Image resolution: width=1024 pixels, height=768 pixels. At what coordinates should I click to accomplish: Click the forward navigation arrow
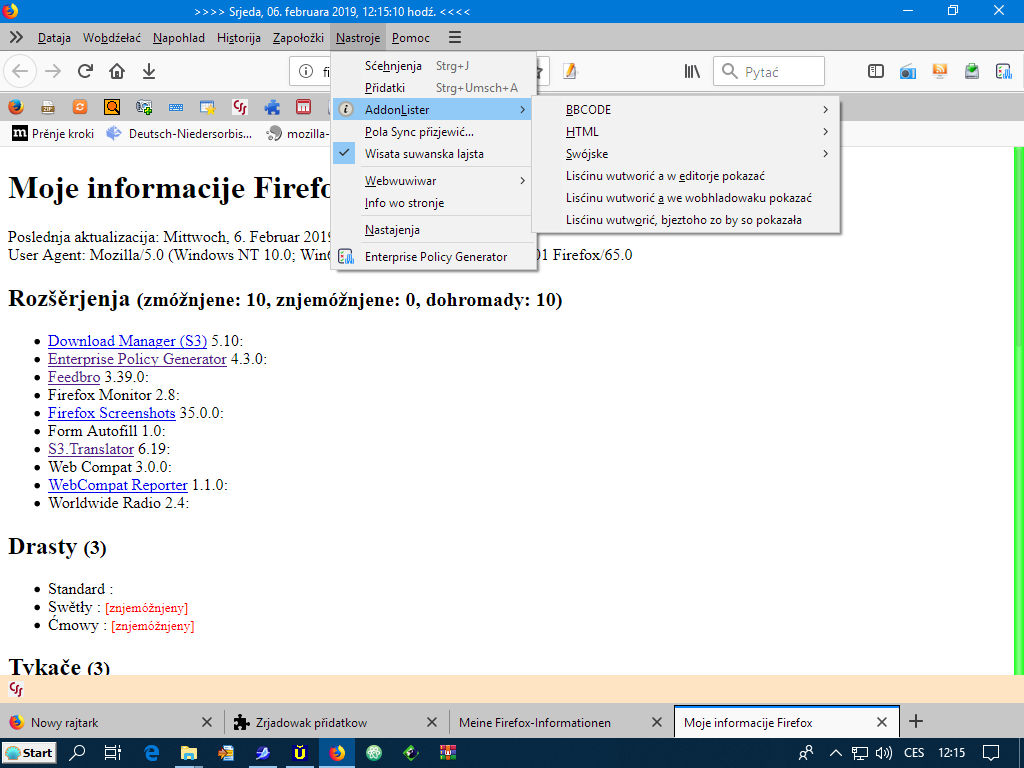(x=53, y=71)
